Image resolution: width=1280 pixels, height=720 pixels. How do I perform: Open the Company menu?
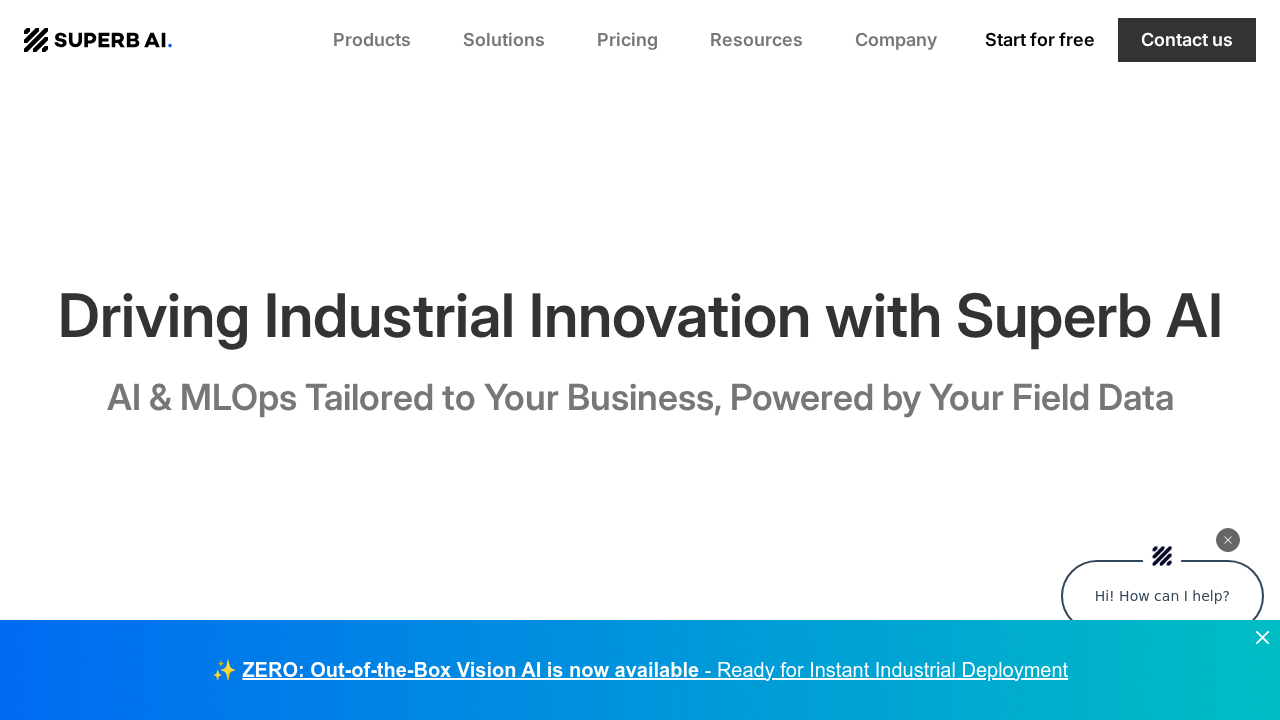pyautogui.click(x=896, y=40)
